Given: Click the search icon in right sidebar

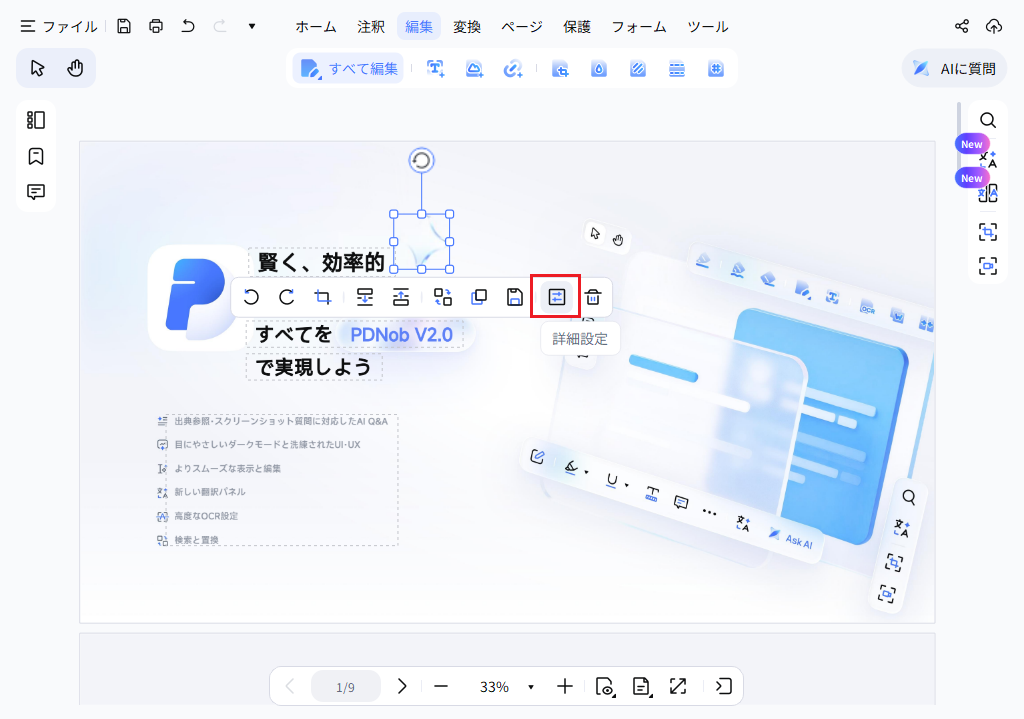Looking at the screenshot, I should [x=988, y=120].
